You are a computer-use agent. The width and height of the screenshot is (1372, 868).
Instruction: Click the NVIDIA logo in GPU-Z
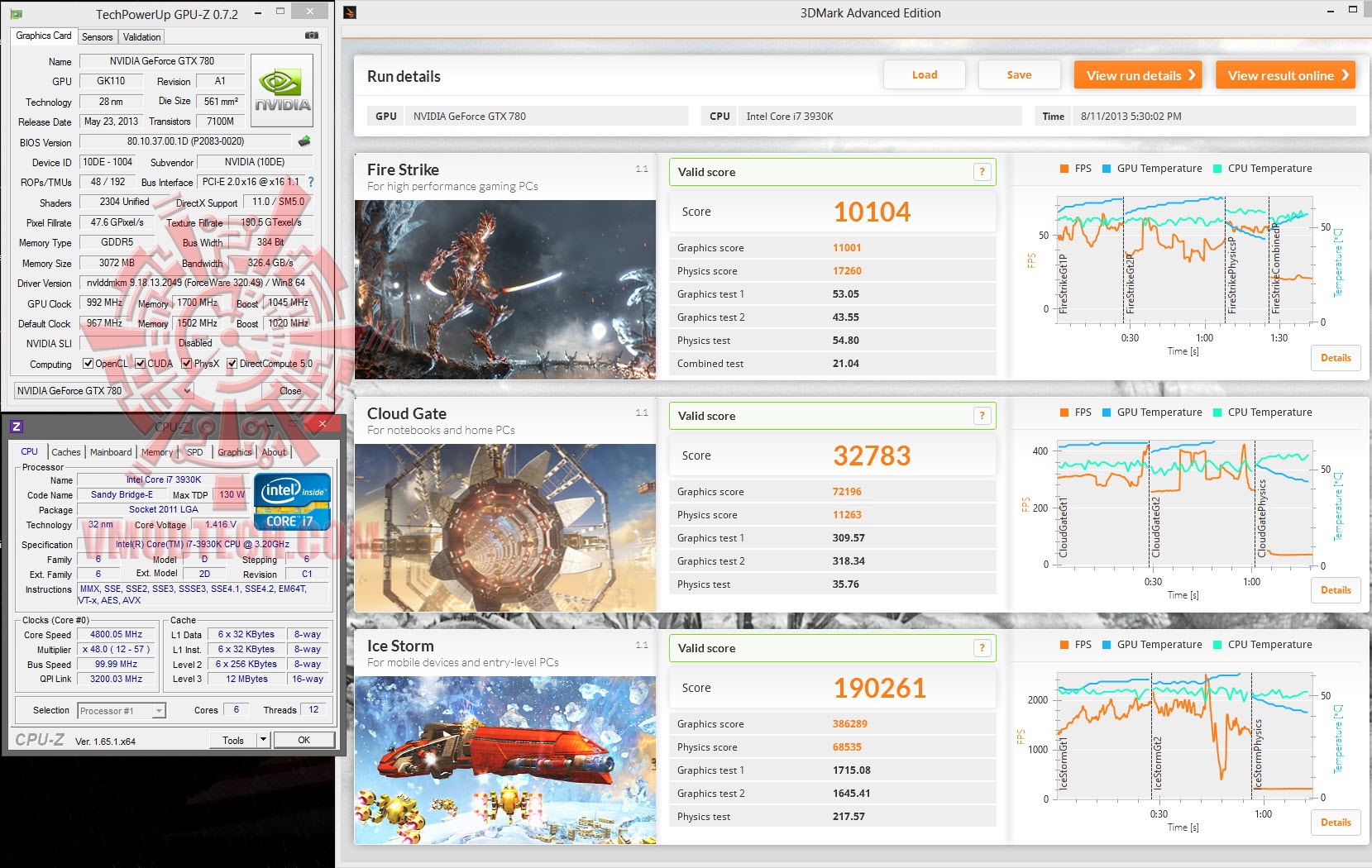[282, 91]
